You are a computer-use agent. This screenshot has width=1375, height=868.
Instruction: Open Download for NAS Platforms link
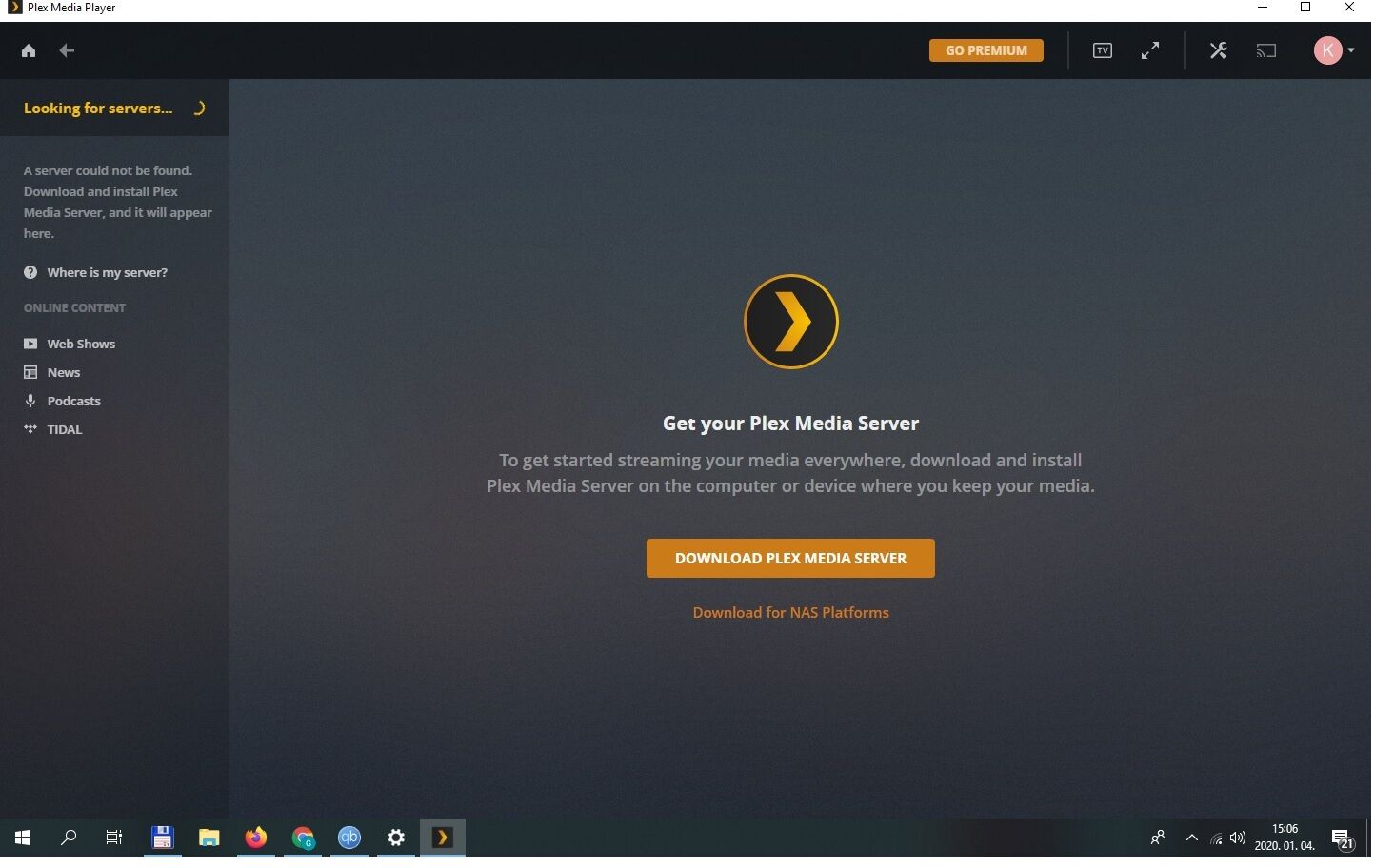[793, 614]
